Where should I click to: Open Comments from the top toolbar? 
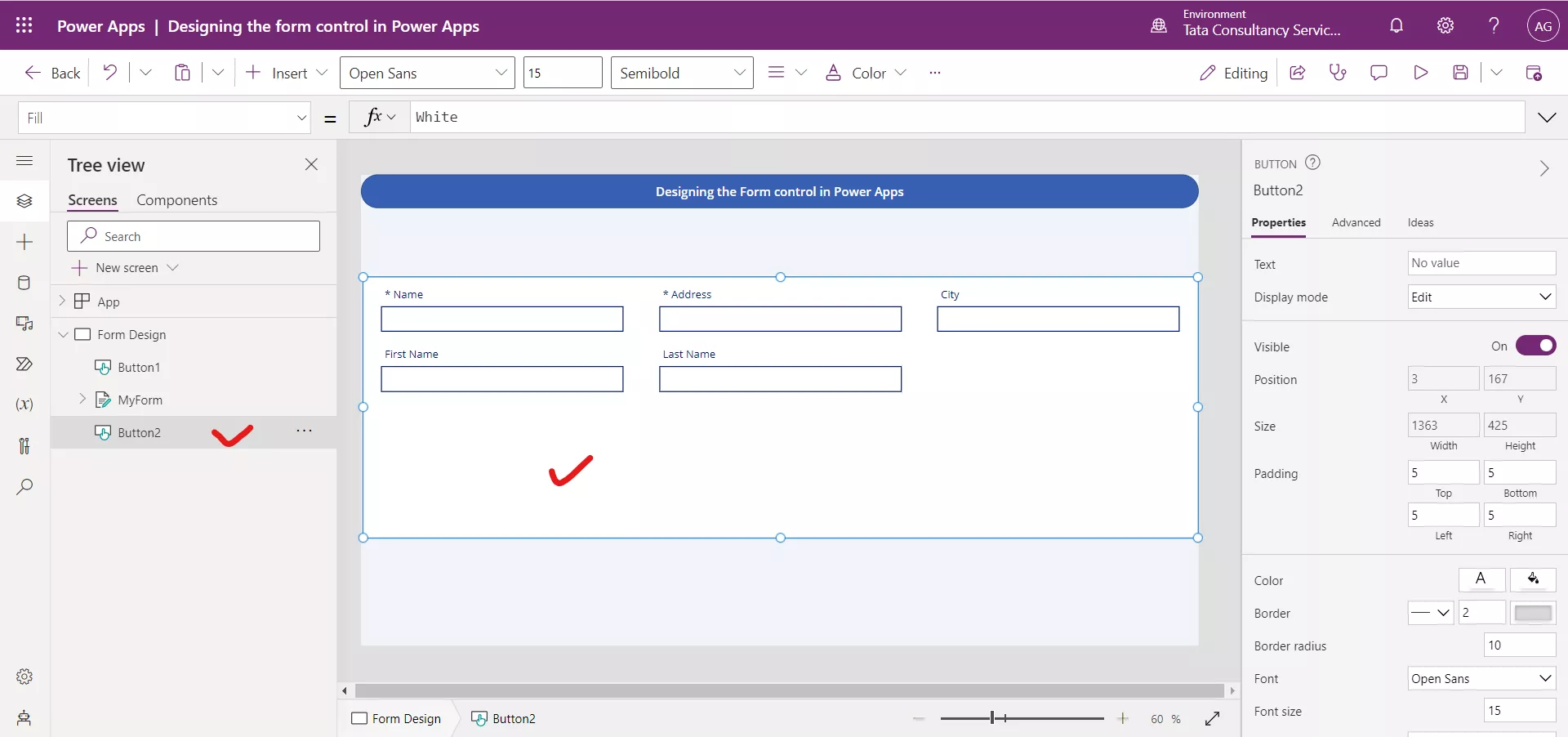[x=1379, y=73]
